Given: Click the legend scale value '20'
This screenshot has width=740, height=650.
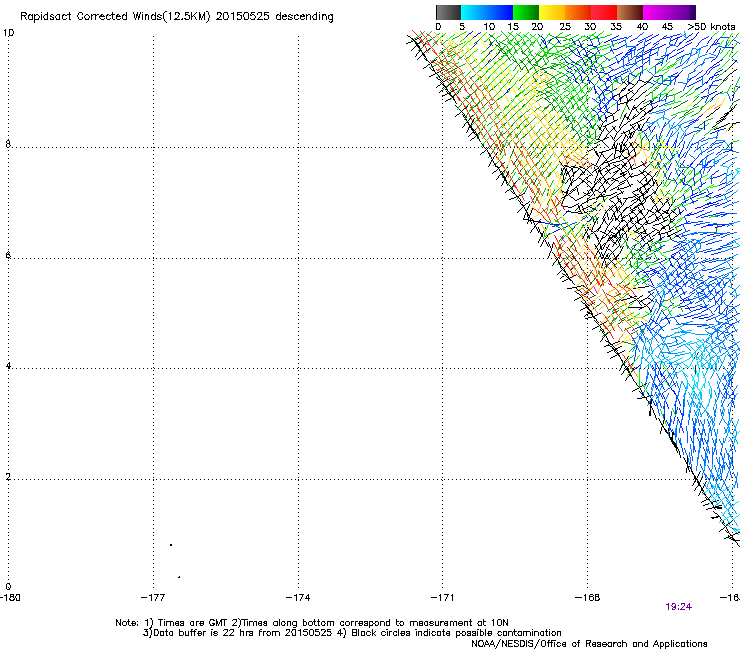Looking at the screenshot, I should click(x=537, y=27).
